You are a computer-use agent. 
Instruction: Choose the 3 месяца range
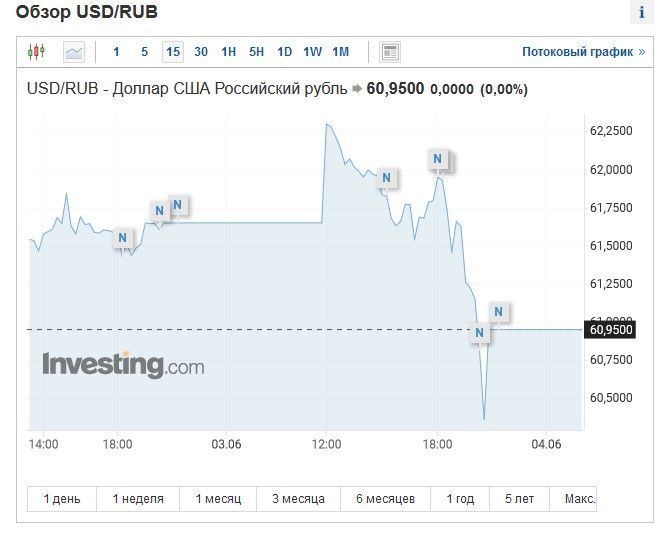tap(298, 498)
